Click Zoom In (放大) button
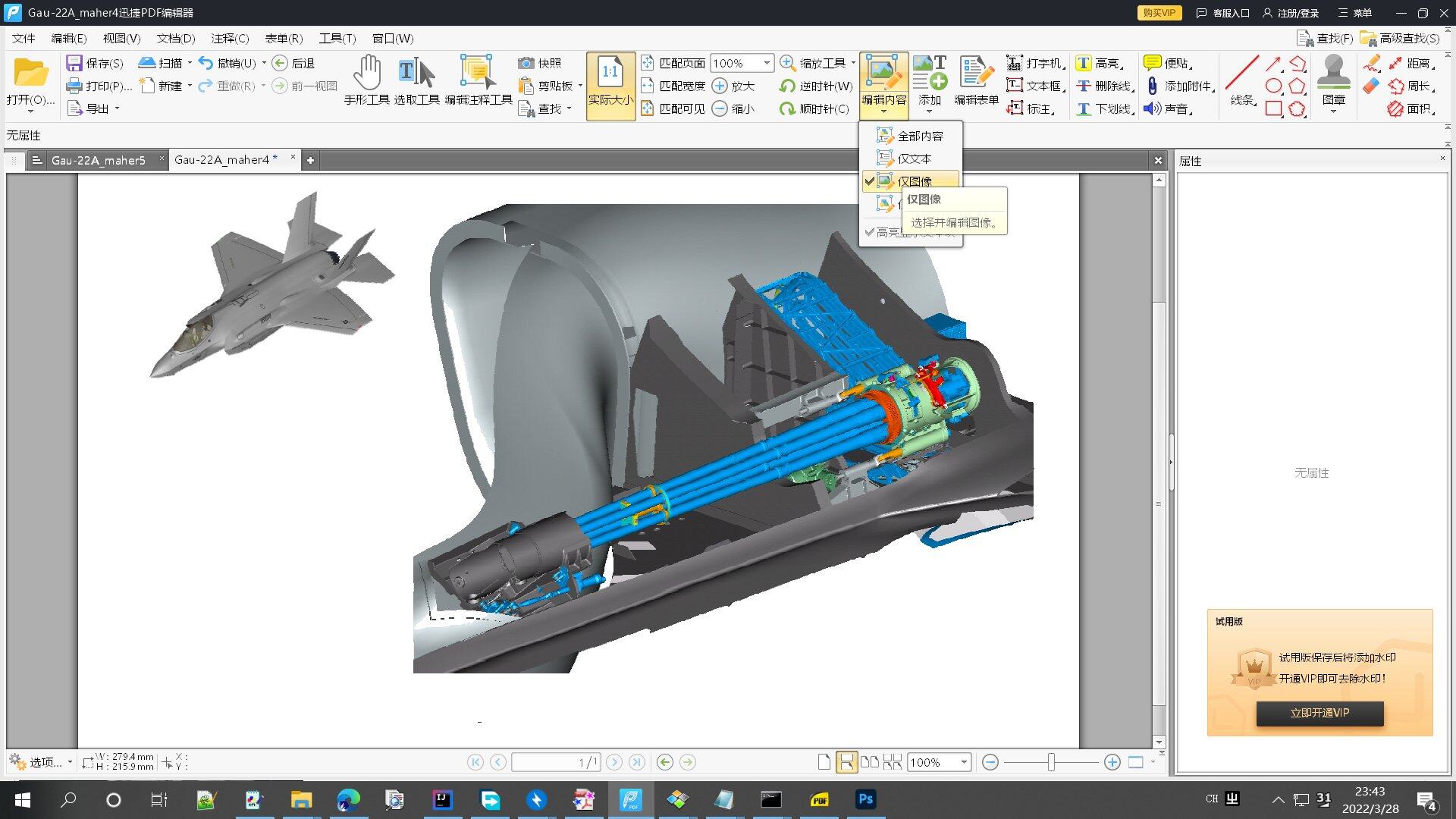1456x819 pixels. (734, 86)
